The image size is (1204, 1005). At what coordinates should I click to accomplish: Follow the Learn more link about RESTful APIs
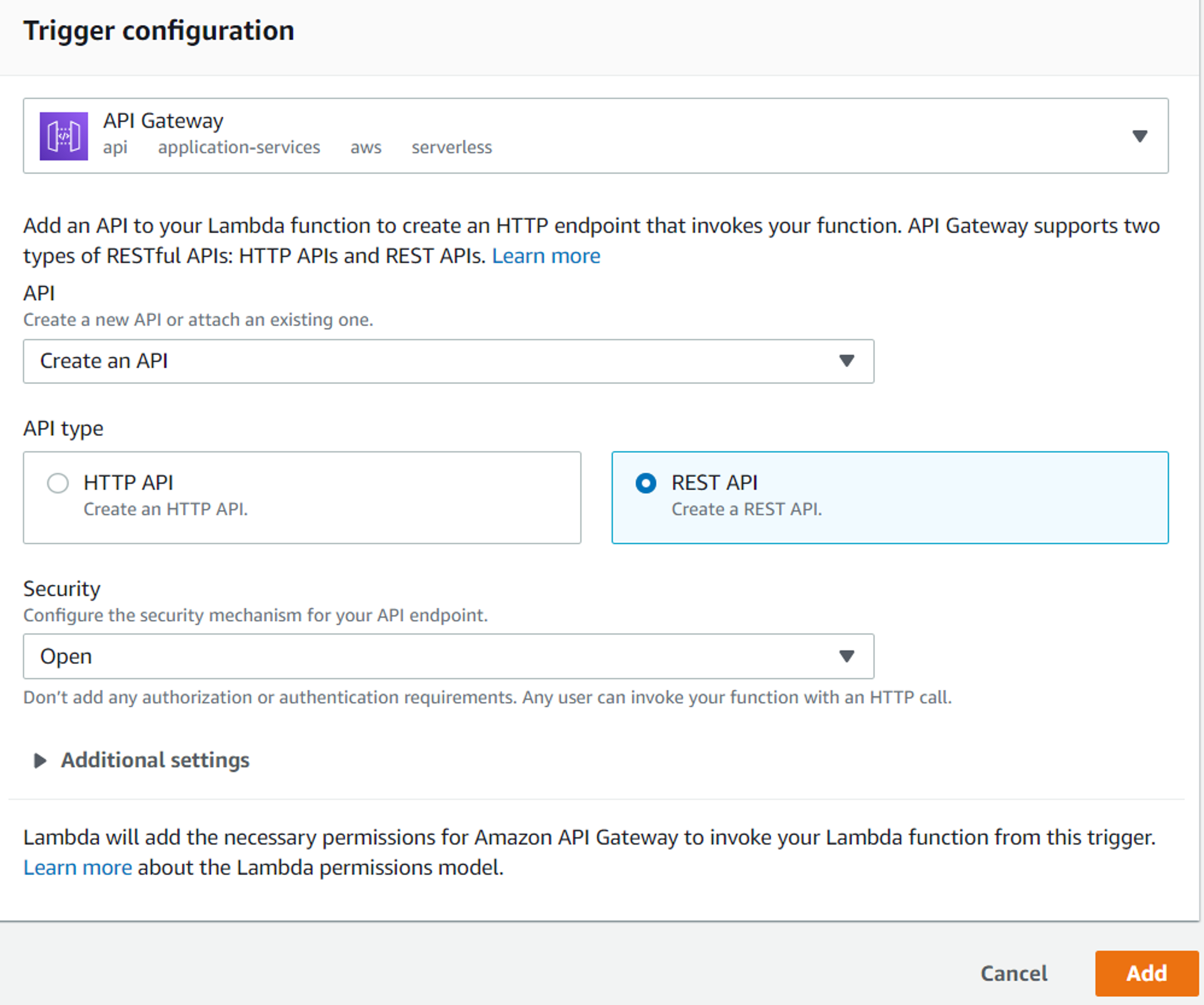coord(546,256)
